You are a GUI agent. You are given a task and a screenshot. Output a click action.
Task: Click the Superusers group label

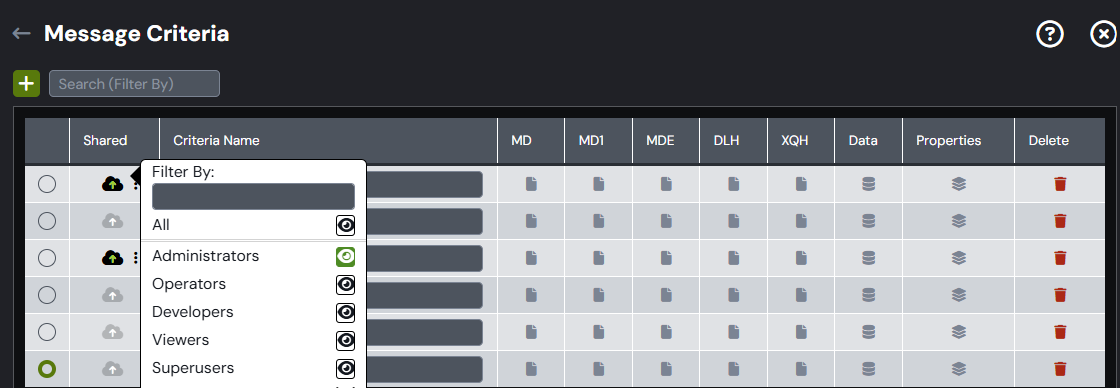[193, 369]
